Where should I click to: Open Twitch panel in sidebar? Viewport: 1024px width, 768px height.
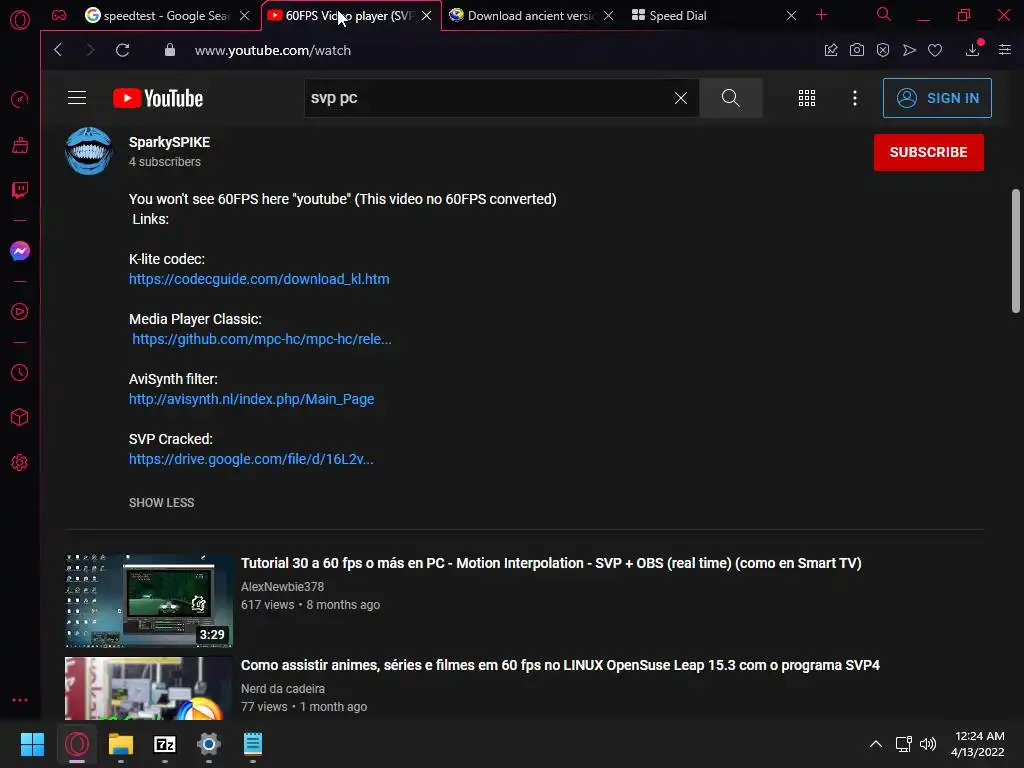(20, 190)
